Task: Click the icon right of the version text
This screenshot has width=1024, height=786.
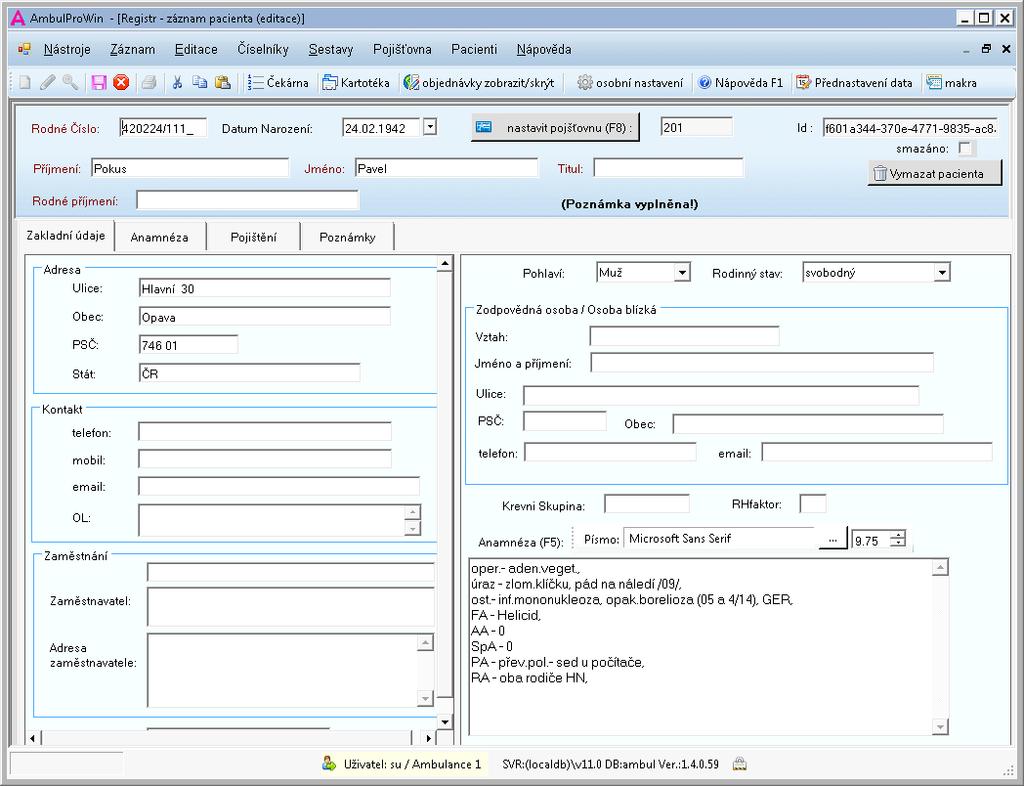Action: [x=739, y=764]
